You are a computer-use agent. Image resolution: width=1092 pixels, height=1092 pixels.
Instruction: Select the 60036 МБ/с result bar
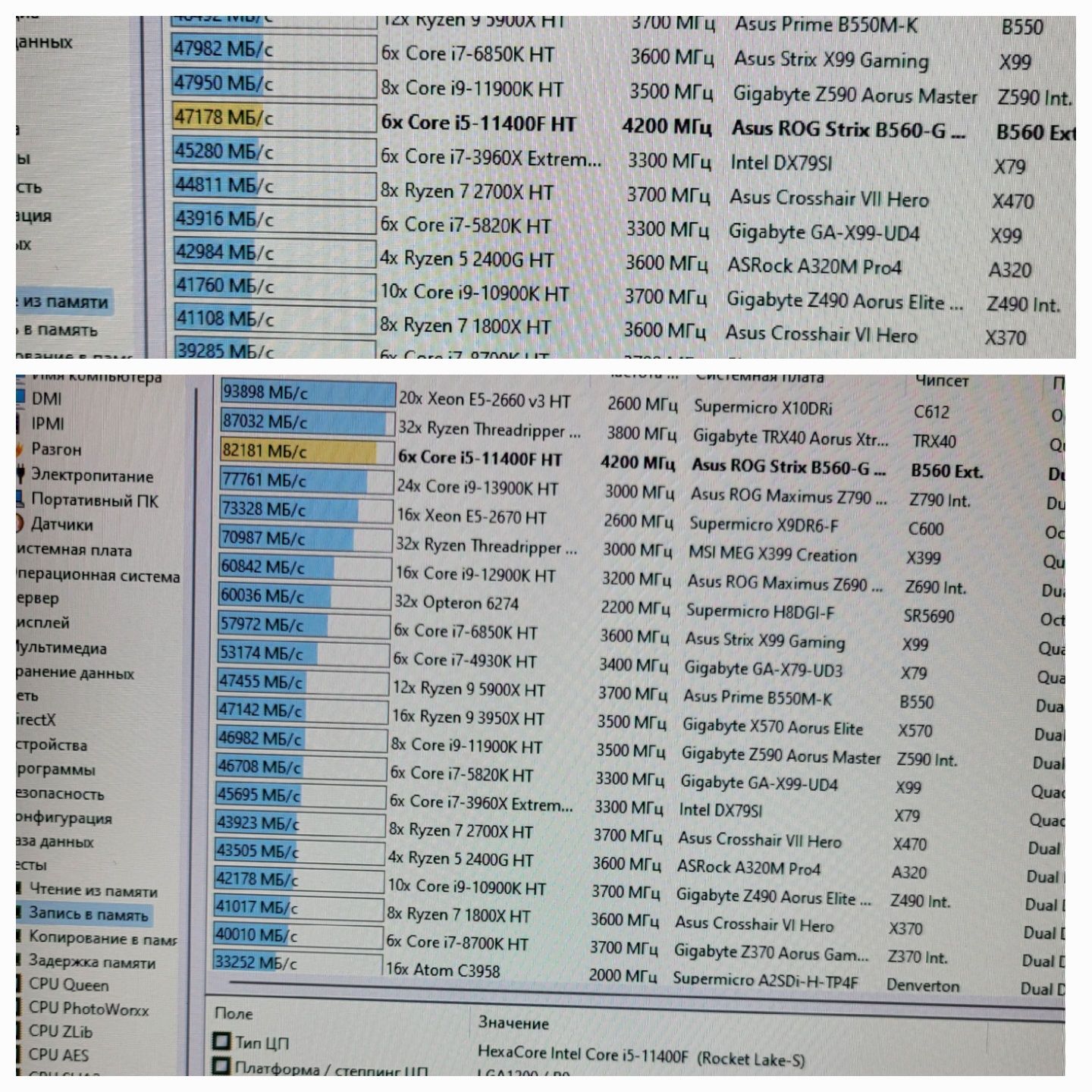tap(303, 597)
